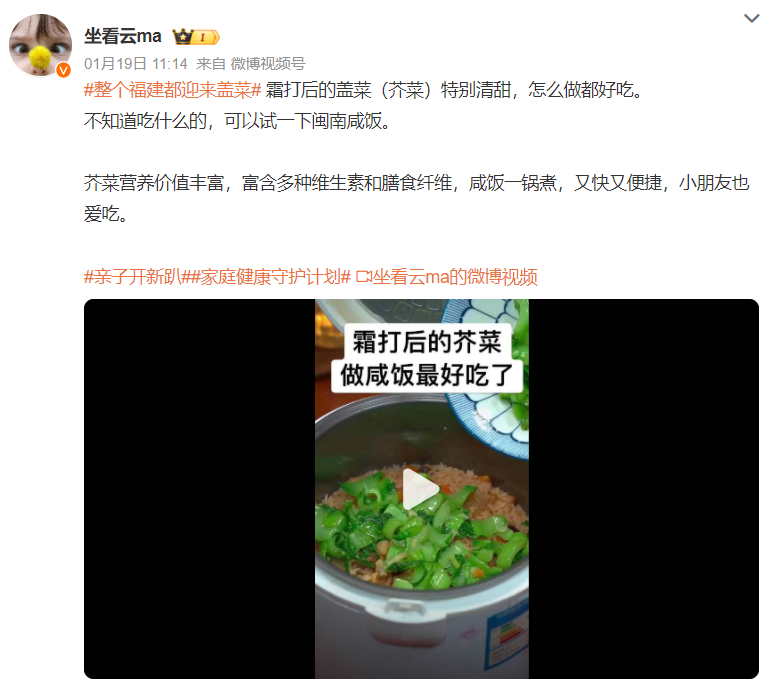The height and width of the screenshot is (691, 777).
Task: Click the black area left of video
Action: point(199,489)
